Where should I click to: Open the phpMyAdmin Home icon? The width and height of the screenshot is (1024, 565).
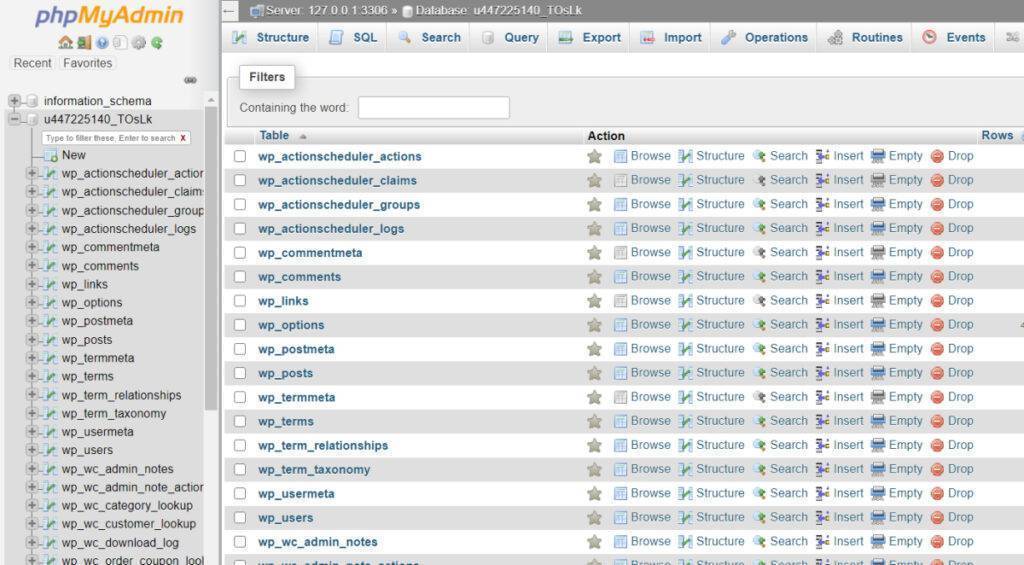coord(65,43)
